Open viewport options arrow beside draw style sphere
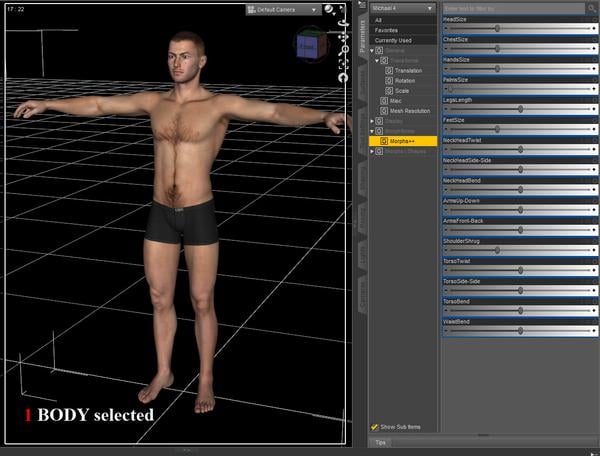 pos(341,8)
